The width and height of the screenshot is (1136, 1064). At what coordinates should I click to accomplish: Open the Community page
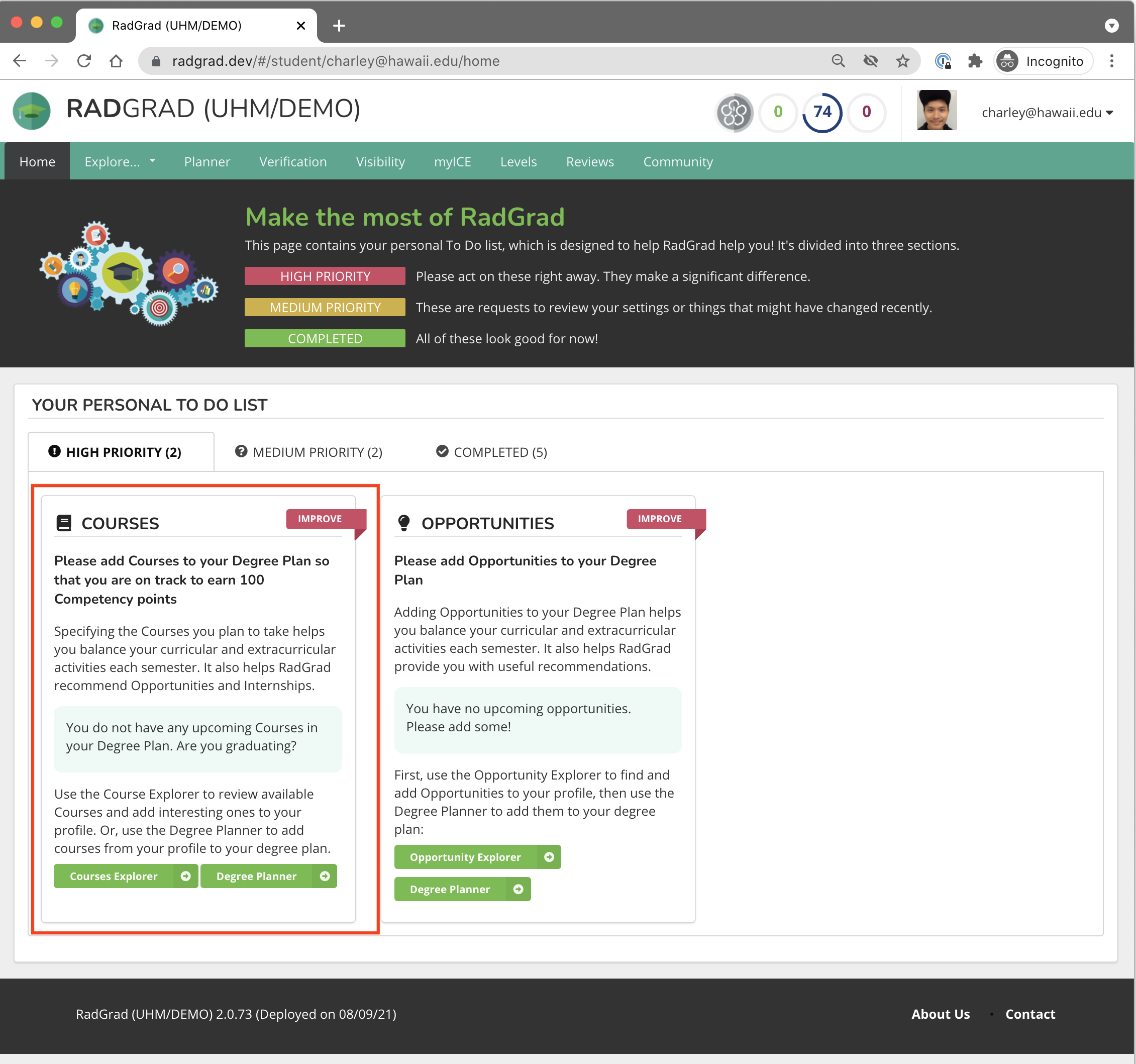tap(678, 162)
